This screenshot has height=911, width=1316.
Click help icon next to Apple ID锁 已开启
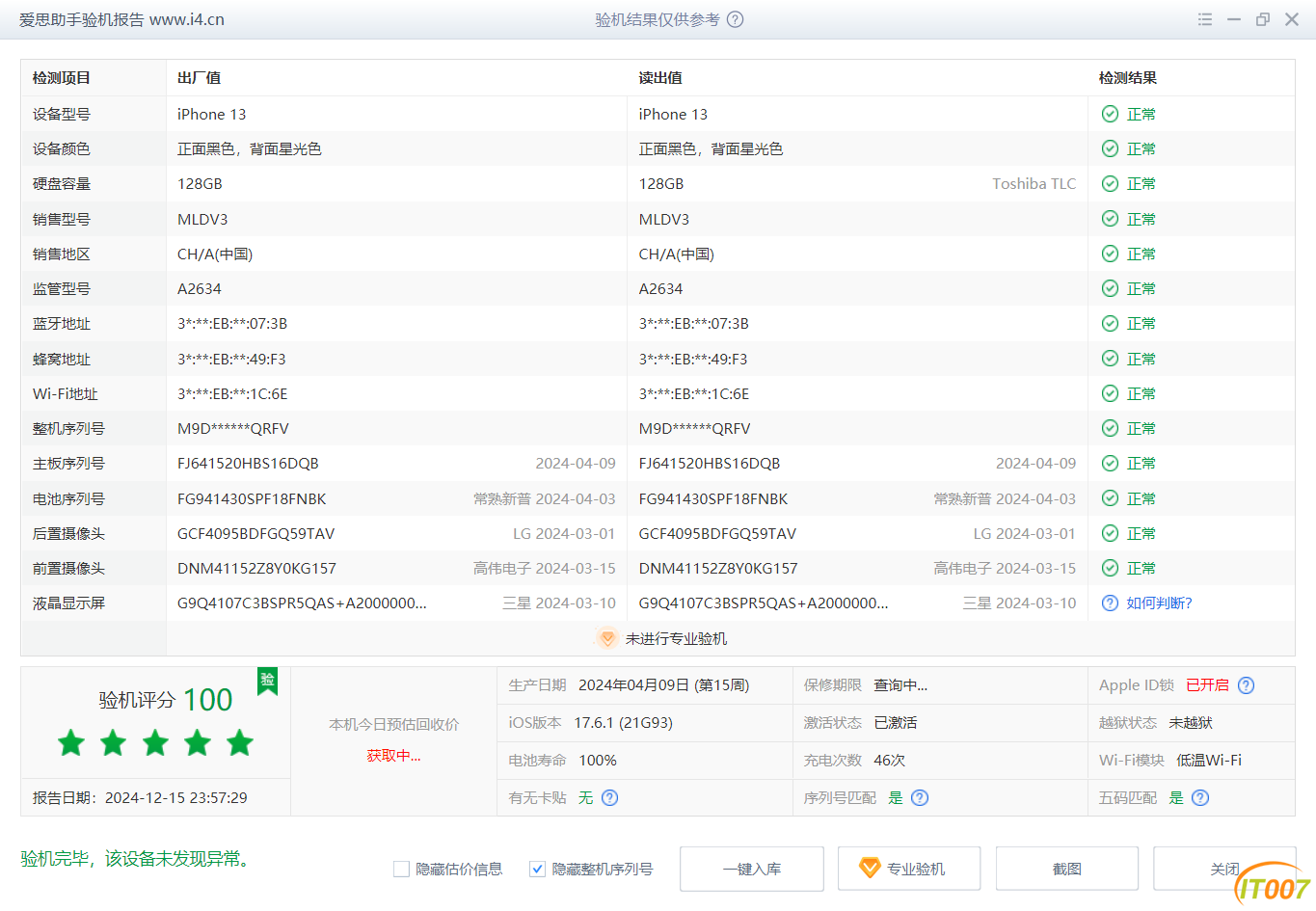coord(1246,685)
